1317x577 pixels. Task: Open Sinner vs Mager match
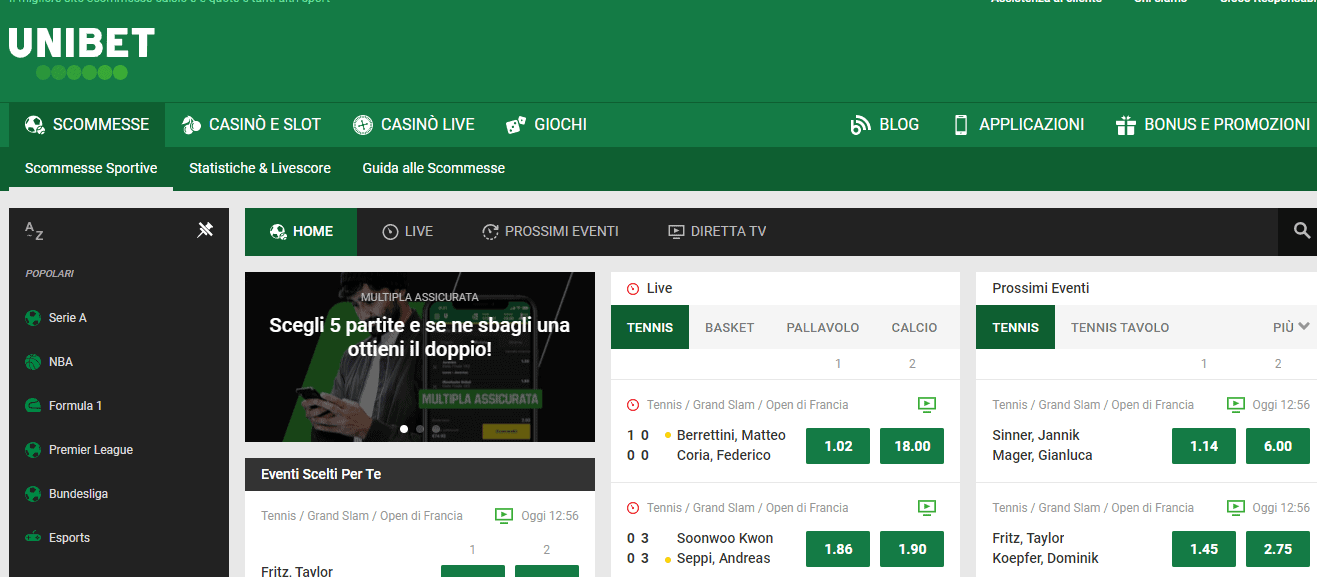pyautogui.click(x=1042, y=445)
